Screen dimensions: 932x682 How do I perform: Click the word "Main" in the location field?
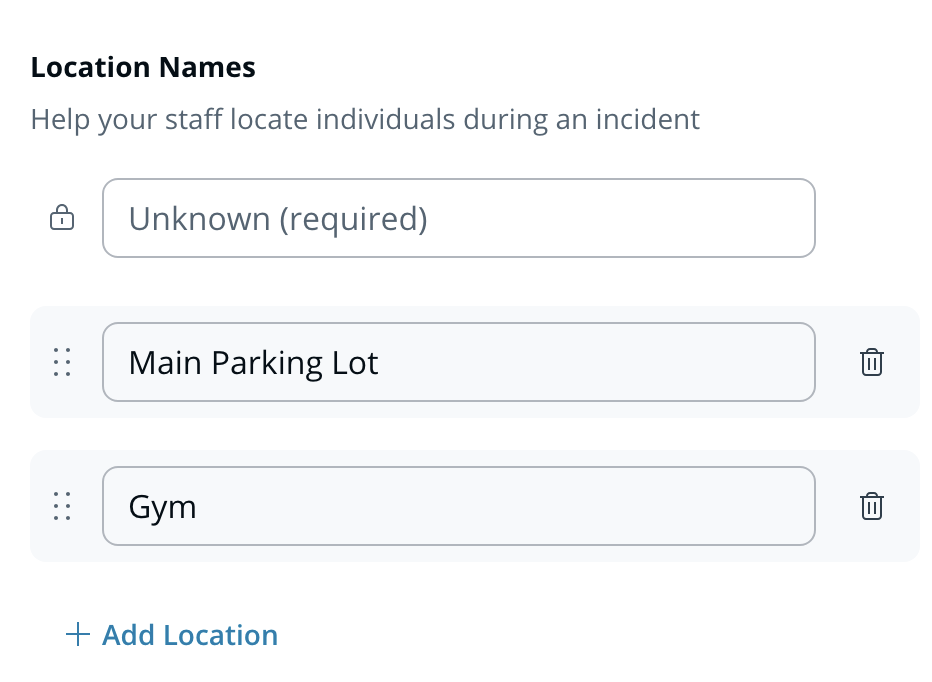[165, 362]
